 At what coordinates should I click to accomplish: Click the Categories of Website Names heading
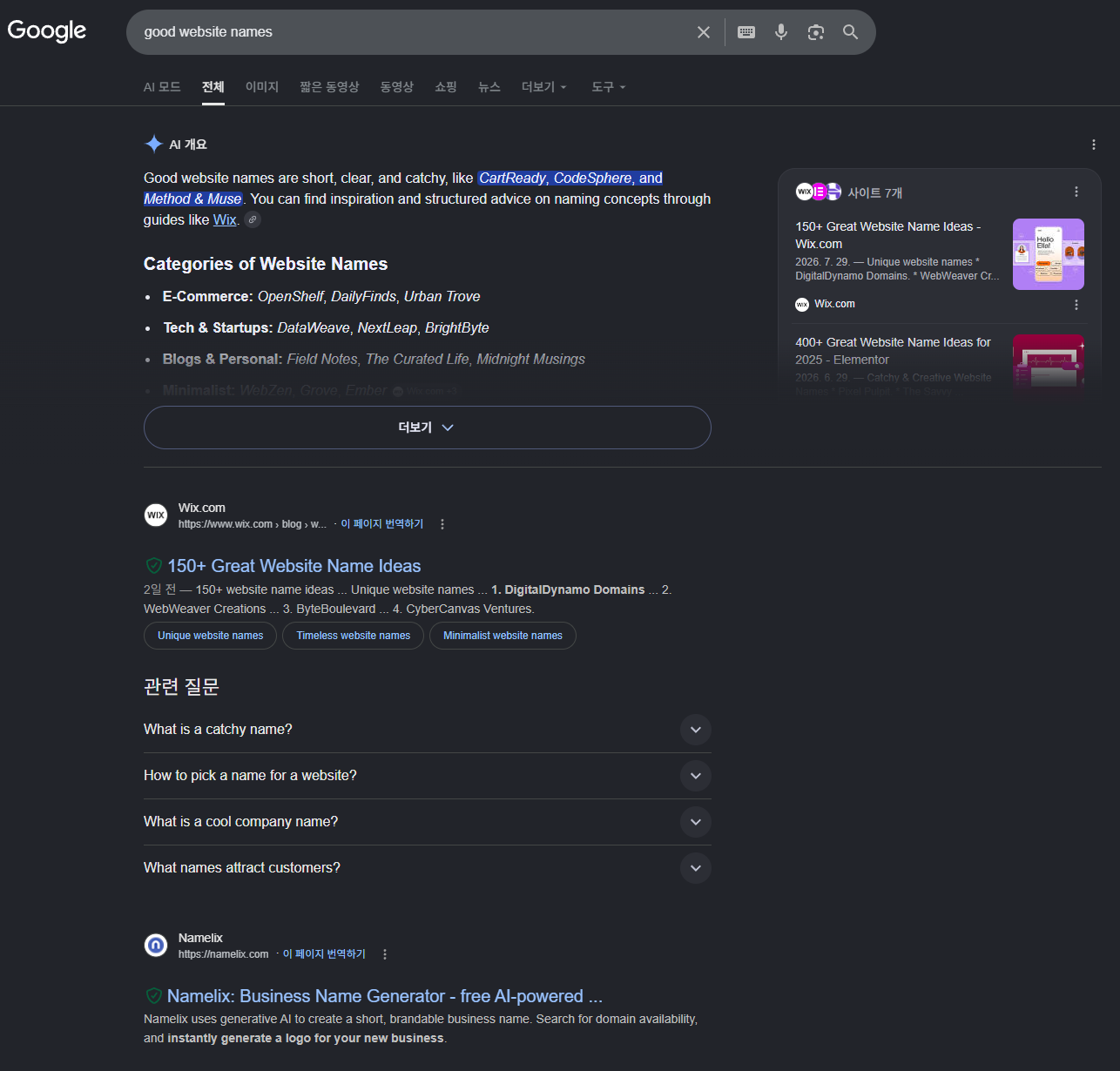(266, 264)
